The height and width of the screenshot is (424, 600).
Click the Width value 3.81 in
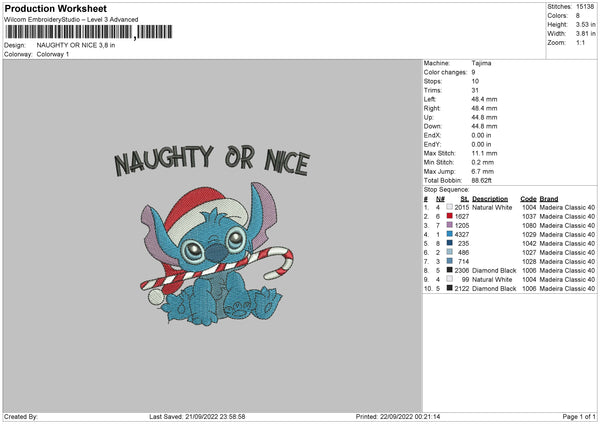585,34
